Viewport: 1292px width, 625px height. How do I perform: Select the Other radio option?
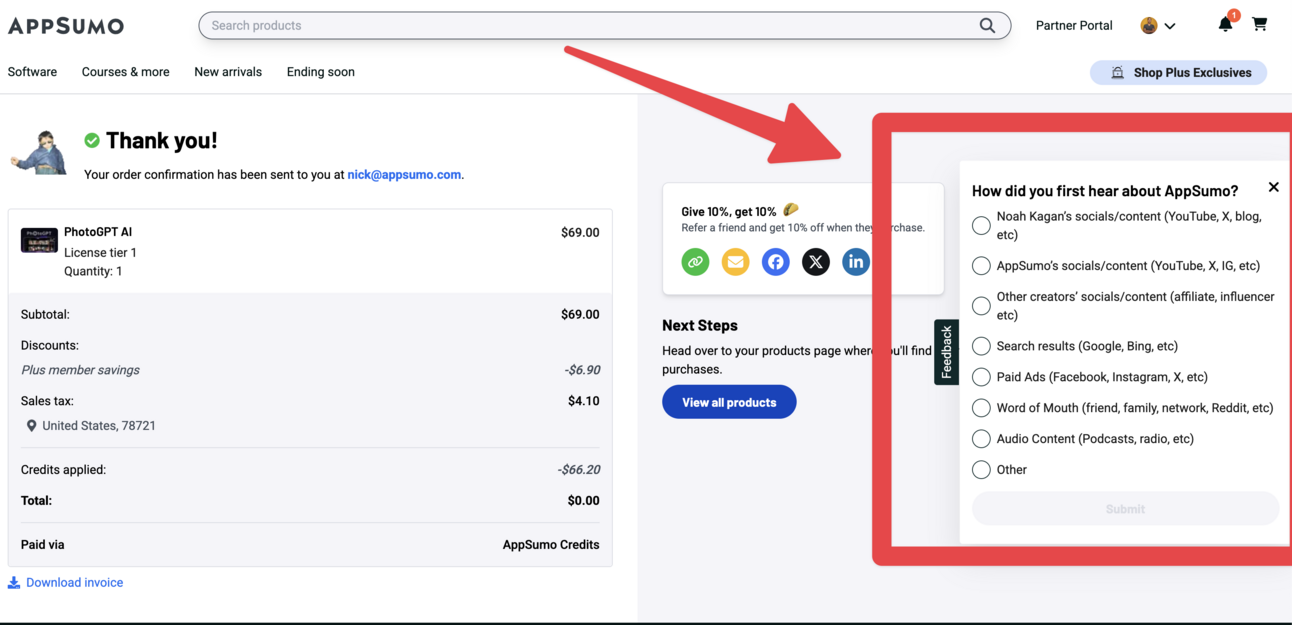(x=981, y=470)
